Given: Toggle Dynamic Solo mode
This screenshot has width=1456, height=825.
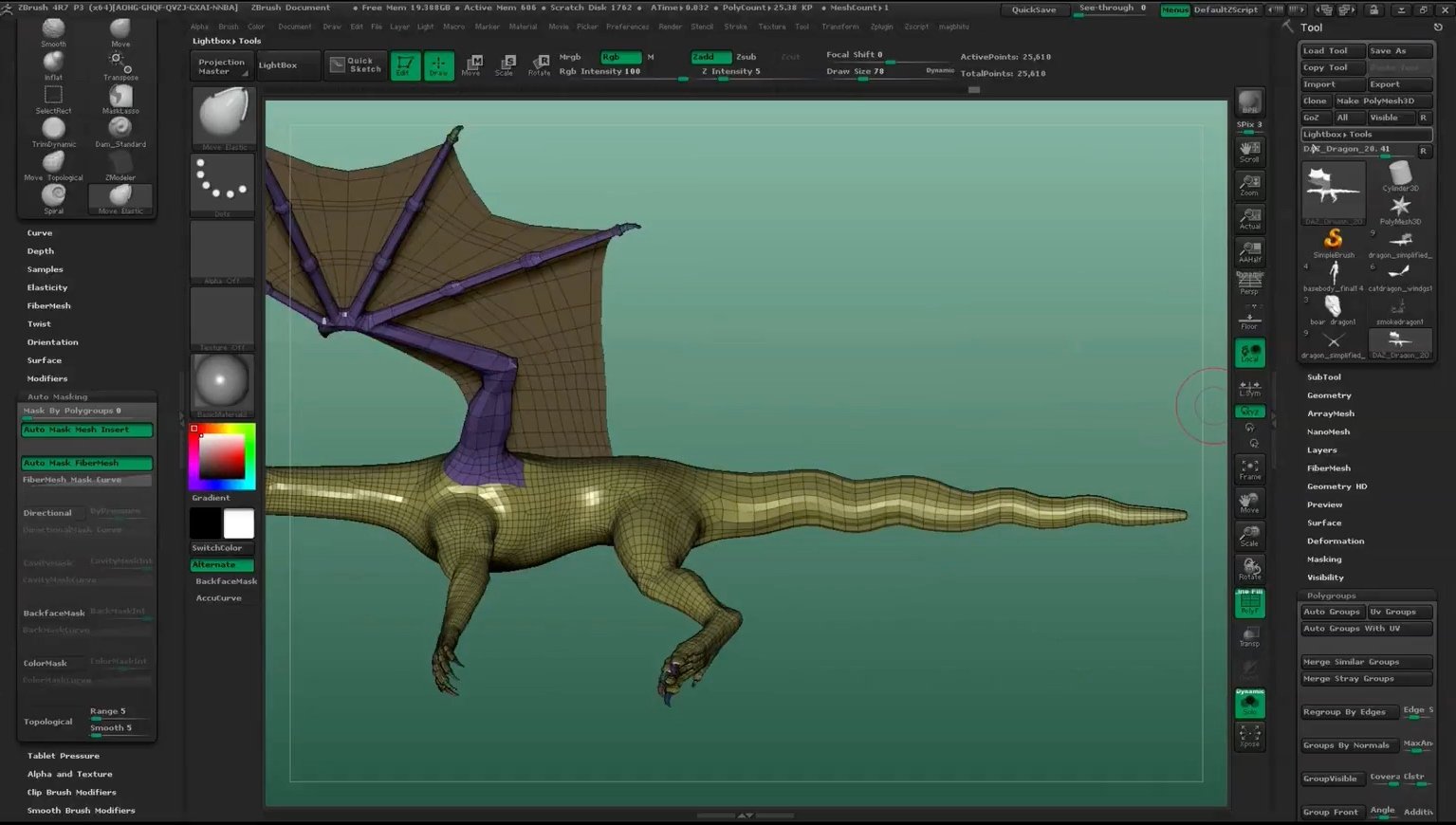Looking at the screenshot, I should click(x=1250, y=703).
